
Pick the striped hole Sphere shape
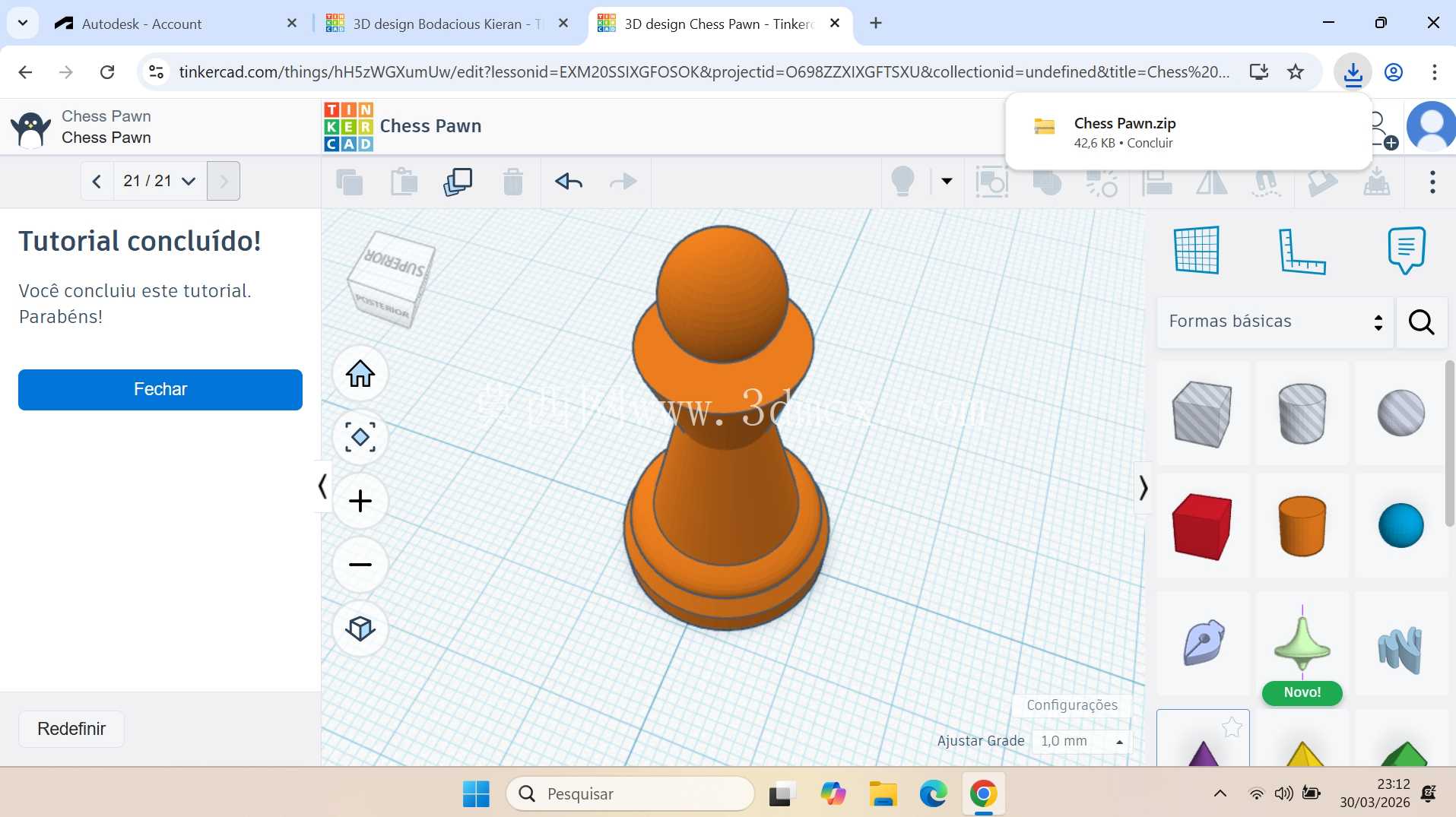[x=1400, y=413]
